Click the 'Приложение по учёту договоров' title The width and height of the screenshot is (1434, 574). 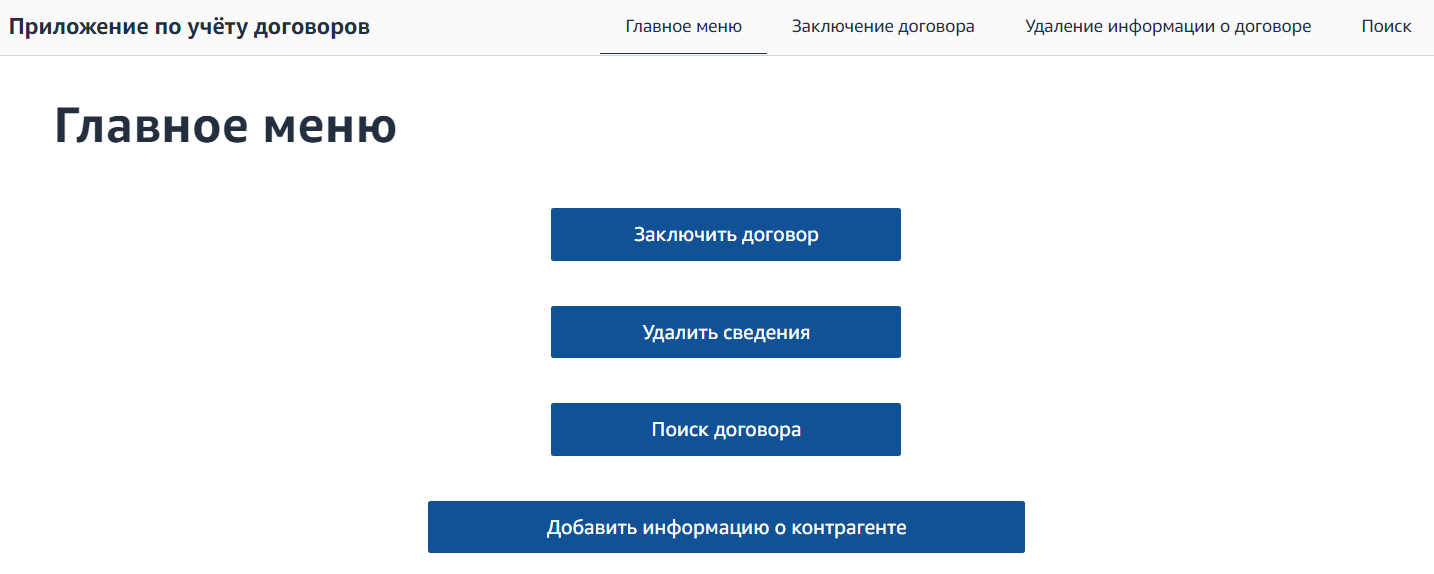click(x=190, y=27)
